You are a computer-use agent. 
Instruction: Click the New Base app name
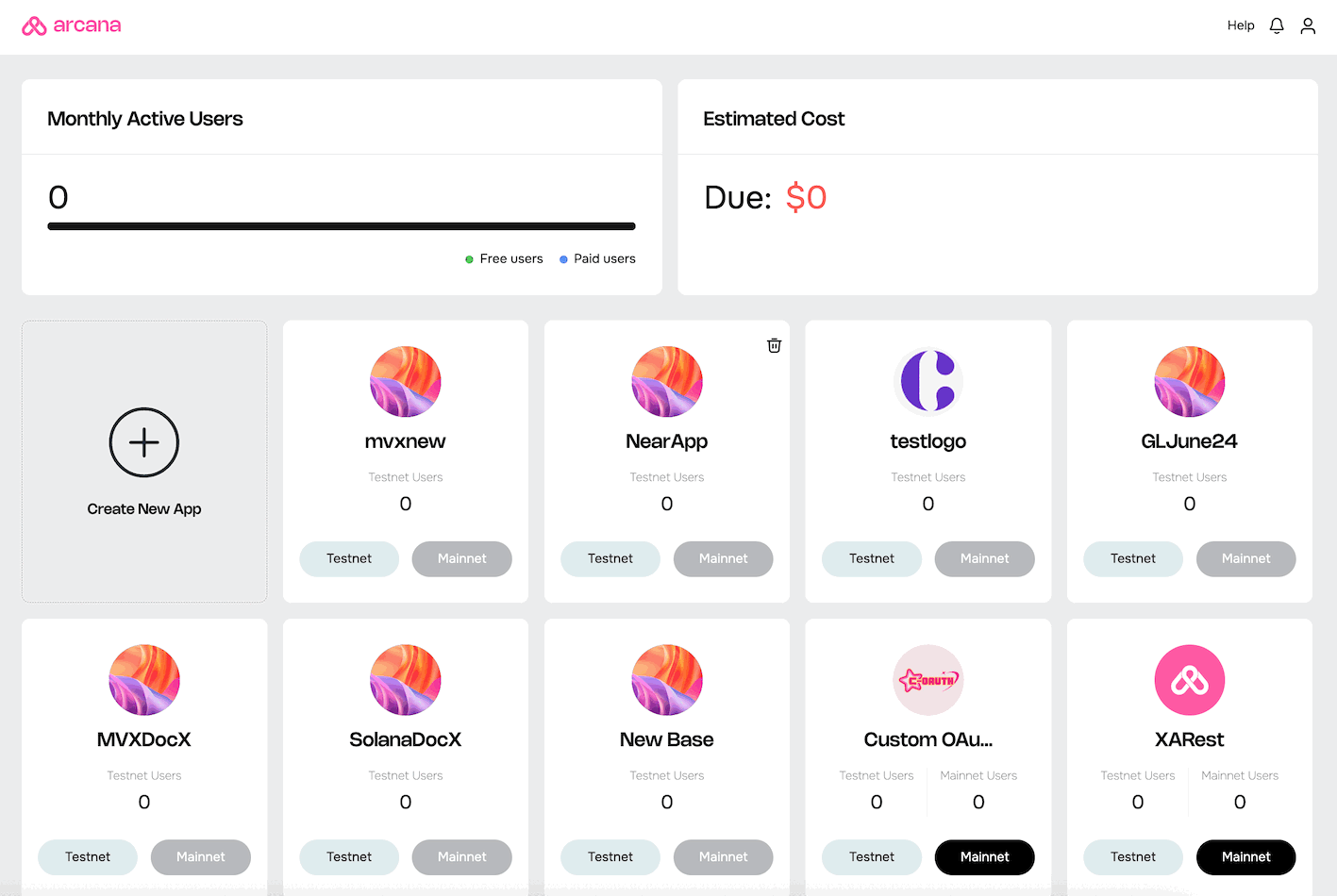coord(667,739)
